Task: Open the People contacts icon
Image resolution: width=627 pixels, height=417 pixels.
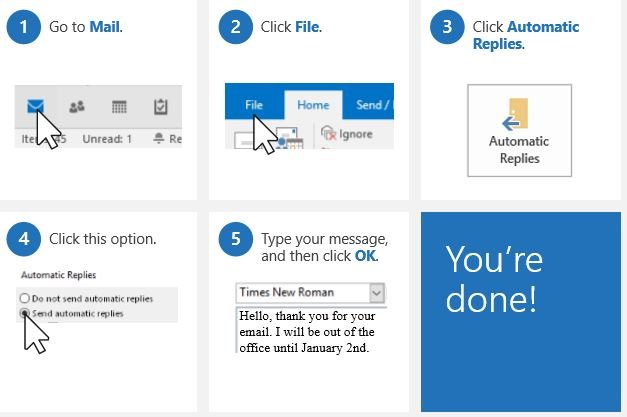Action: coord(75,107)
